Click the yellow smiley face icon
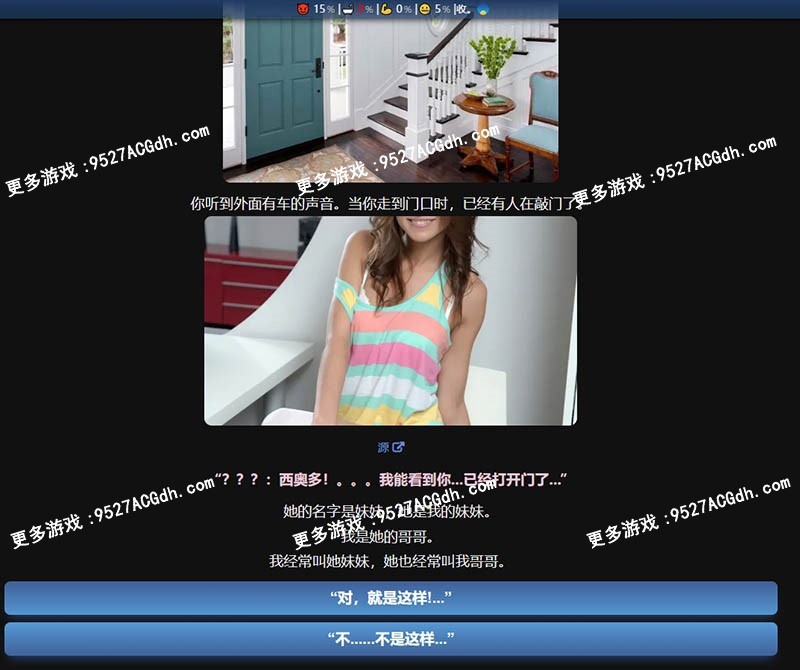This screenshot has height=670, width=800. tap(425, 9)
